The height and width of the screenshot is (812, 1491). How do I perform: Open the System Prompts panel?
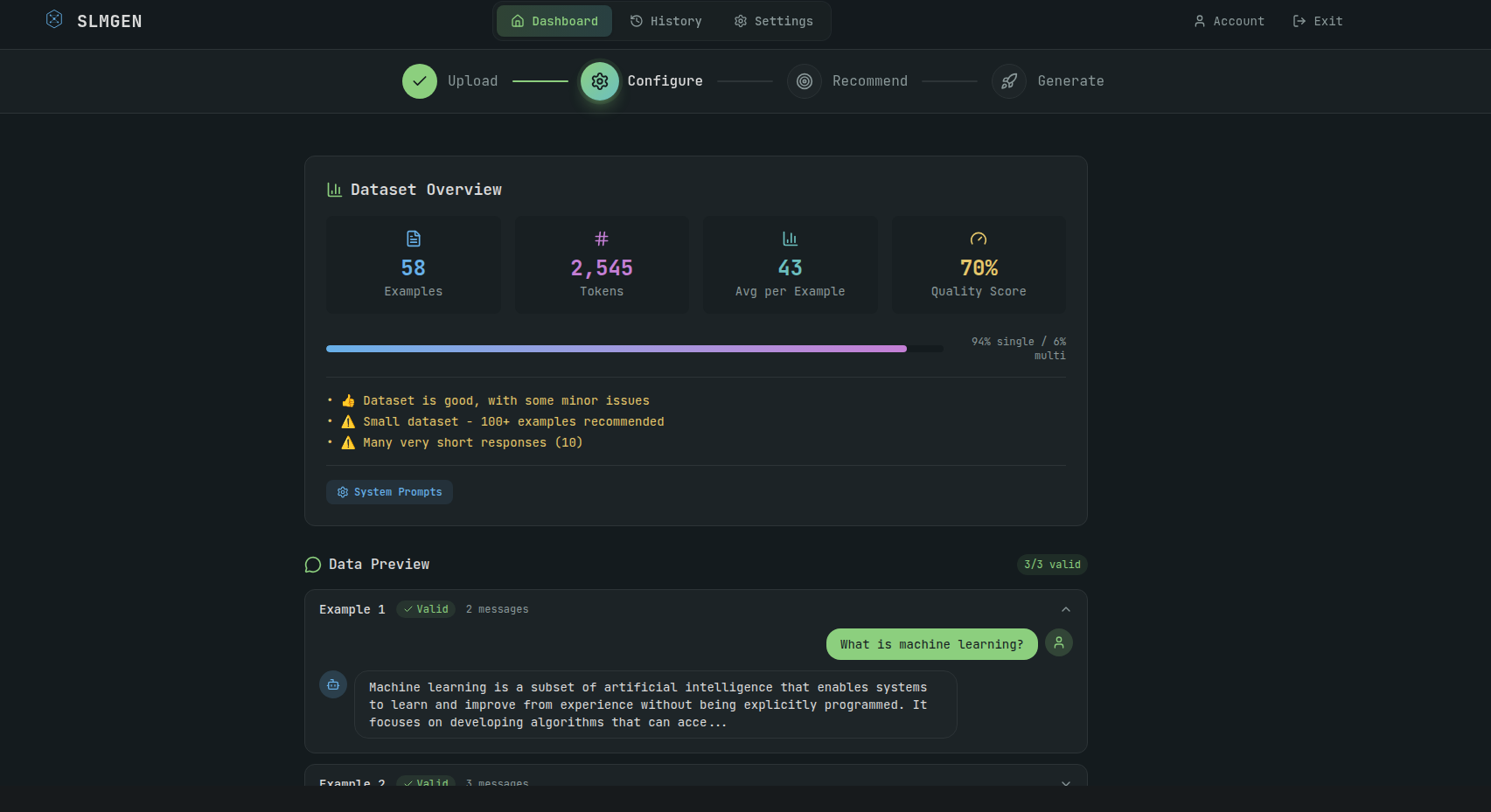click(389, 491)
